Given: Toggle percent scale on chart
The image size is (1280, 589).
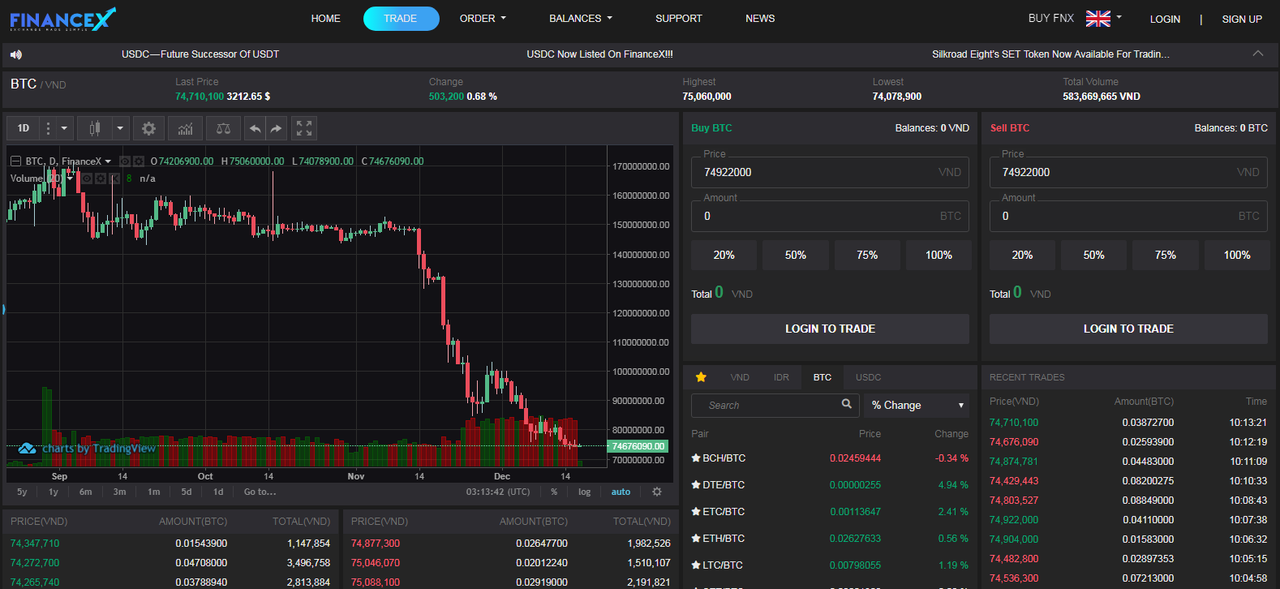Looking at the screenshot, I should (554, 492).
